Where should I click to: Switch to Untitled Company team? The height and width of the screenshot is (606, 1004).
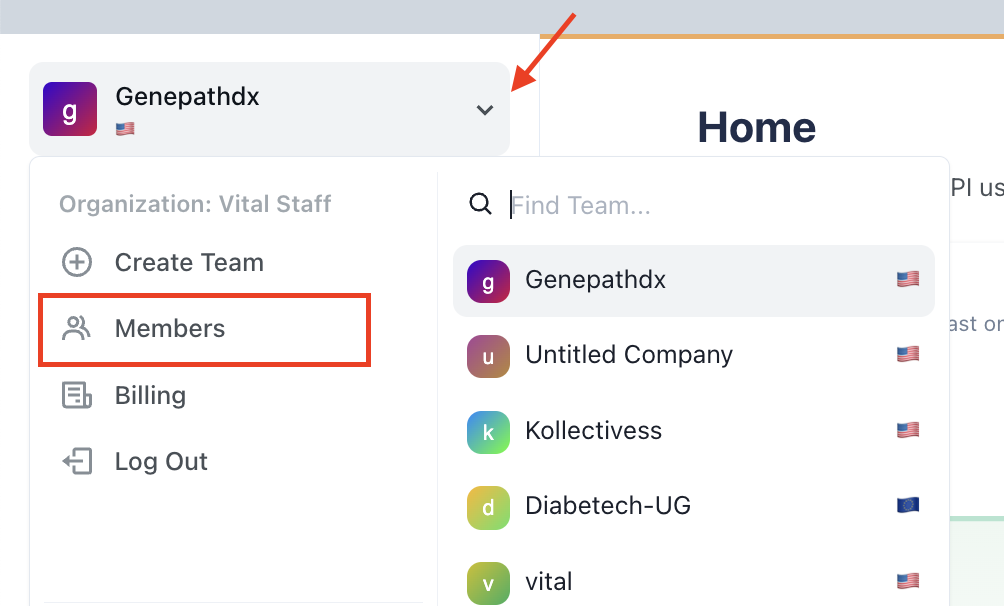pyautogui.click(x=629, y=355)
